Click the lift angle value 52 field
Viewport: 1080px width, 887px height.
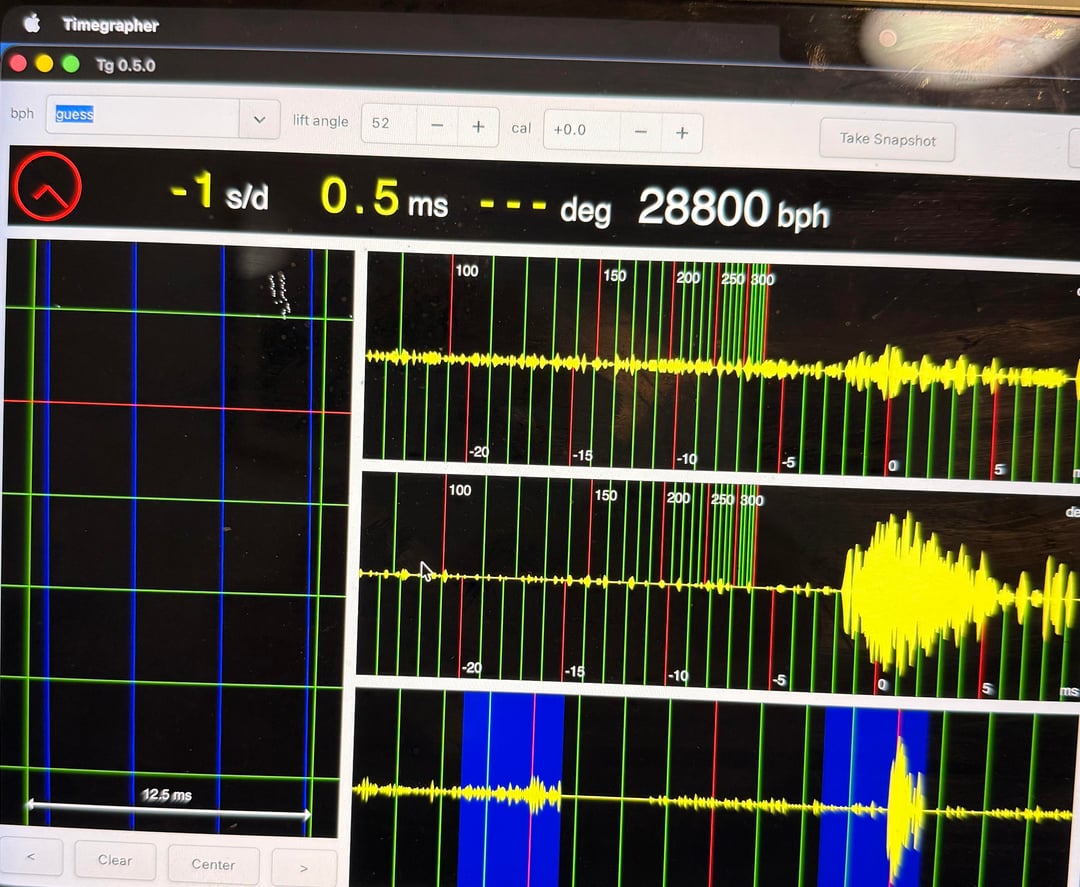(x=388, y=124)
